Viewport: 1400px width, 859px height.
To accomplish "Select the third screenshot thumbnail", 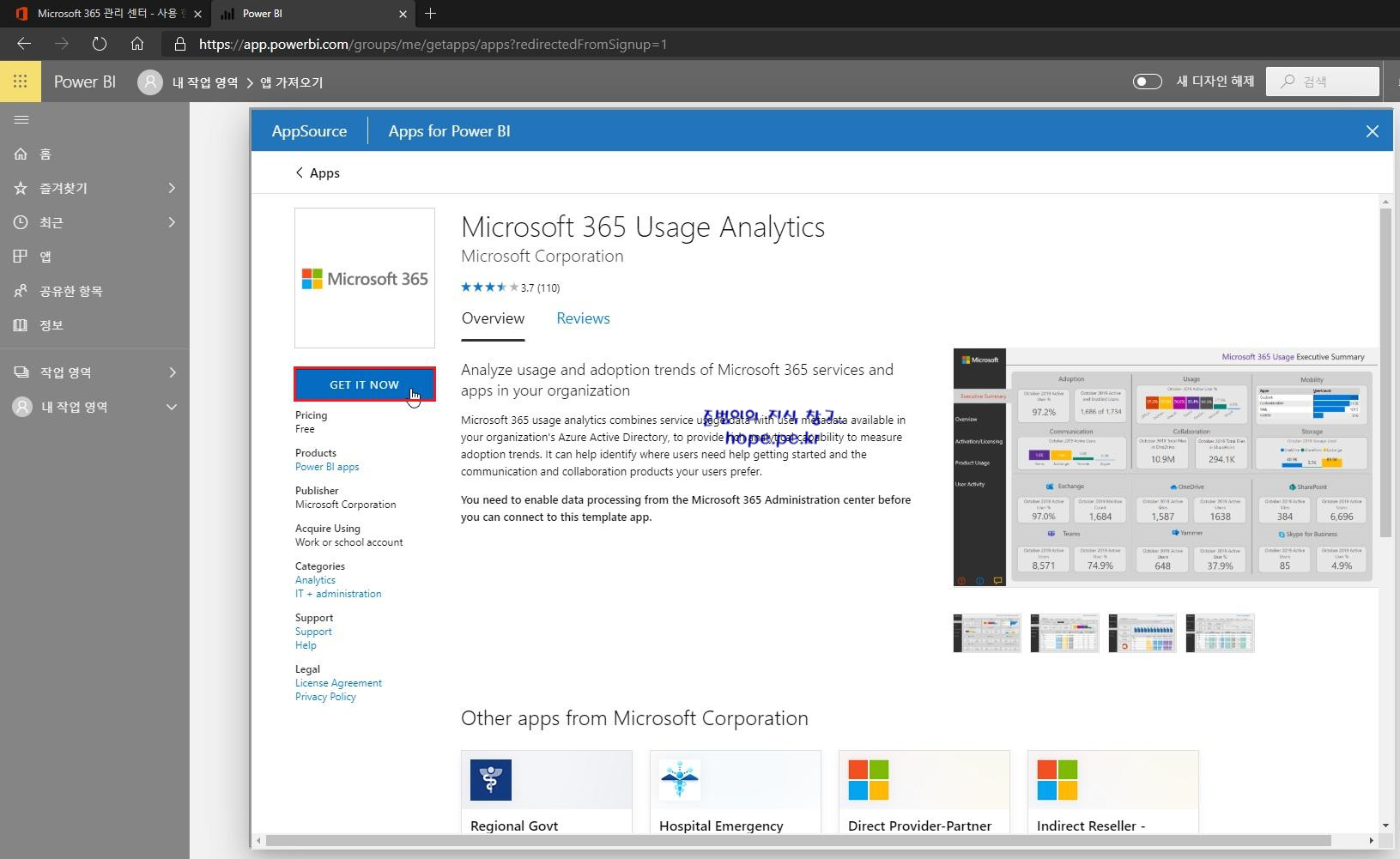I will pos(1142,633).
